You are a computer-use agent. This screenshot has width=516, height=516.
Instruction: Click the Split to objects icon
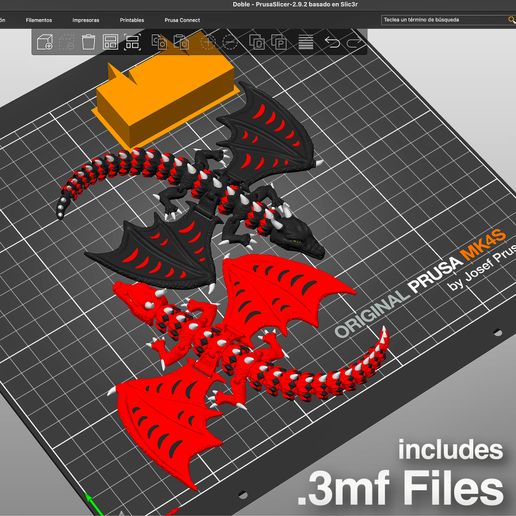tap(257, 42)
